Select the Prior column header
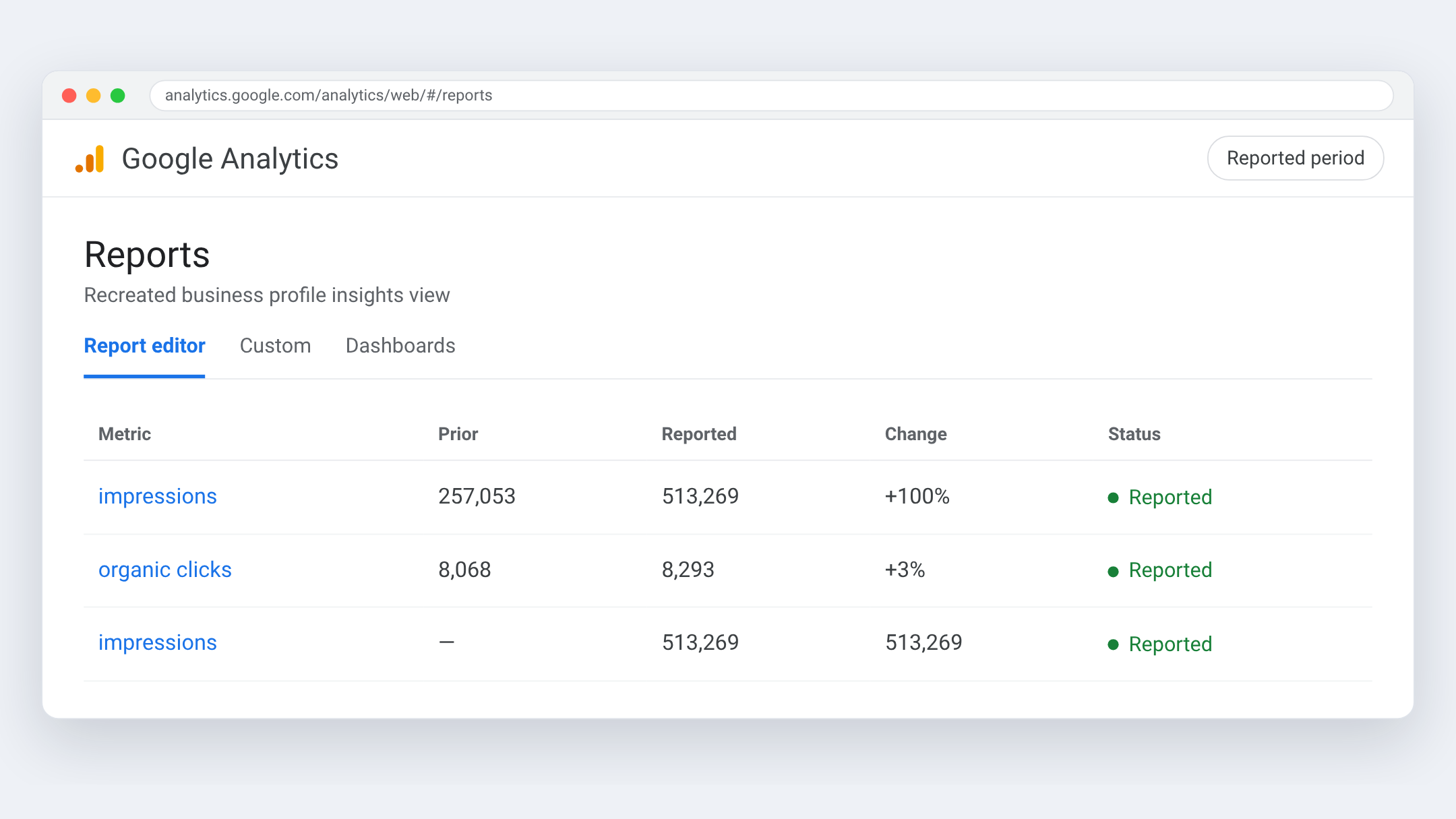This screenshot has width=1456, height=819. coord(458,434)
